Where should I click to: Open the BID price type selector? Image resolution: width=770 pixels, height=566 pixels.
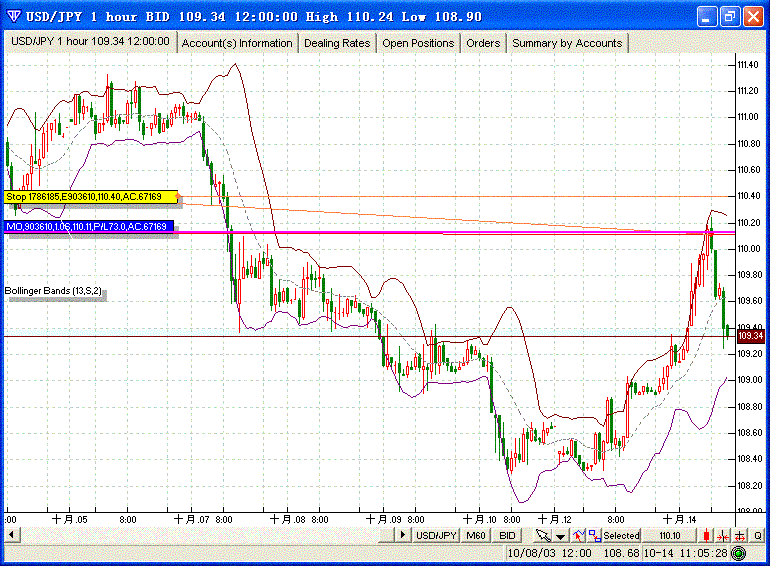click(x=507, y=536)
